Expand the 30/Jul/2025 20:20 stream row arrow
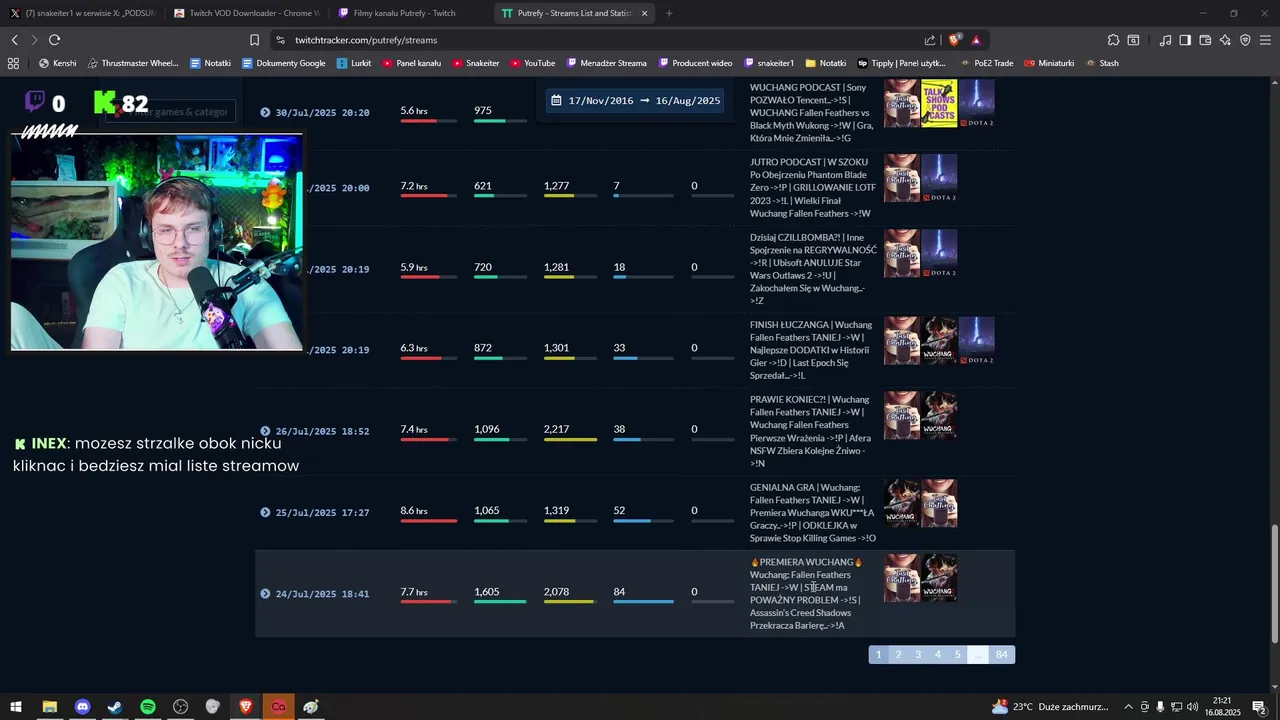The image size is (1280, 720). click(x=265, y=112)
